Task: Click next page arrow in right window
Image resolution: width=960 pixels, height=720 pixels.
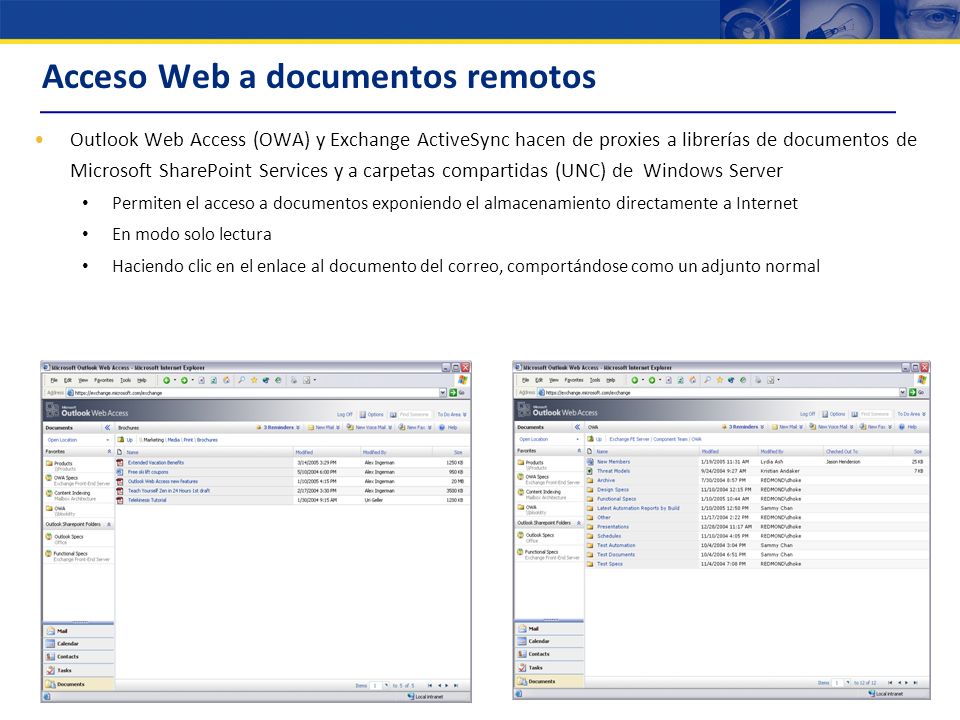Action: pos(907,682)
